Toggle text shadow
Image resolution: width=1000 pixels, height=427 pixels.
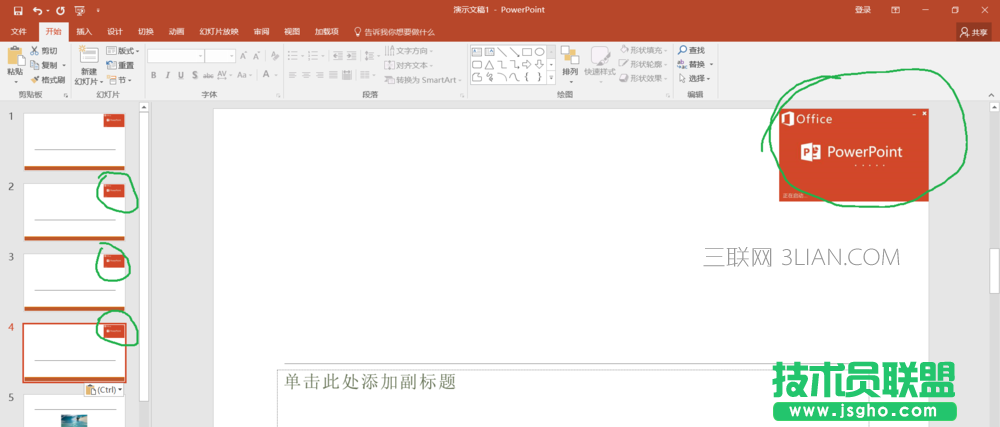point(194,75)
